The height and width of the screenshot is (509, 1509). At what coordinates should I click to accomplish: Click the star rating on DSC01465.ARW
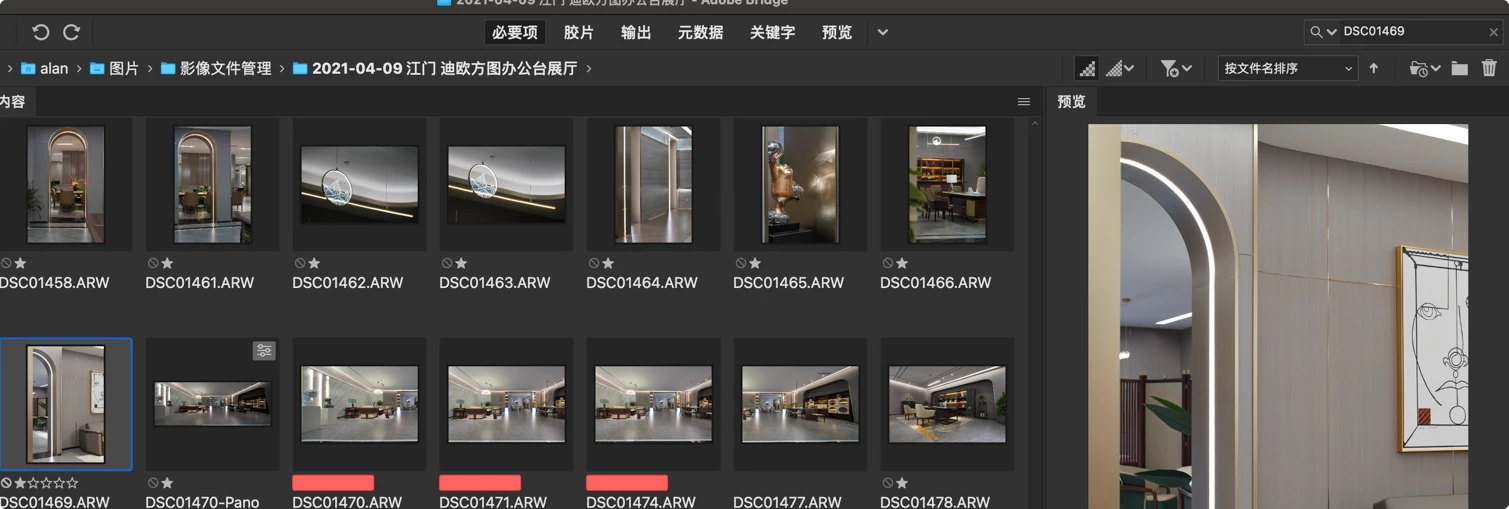pos(755,263)
